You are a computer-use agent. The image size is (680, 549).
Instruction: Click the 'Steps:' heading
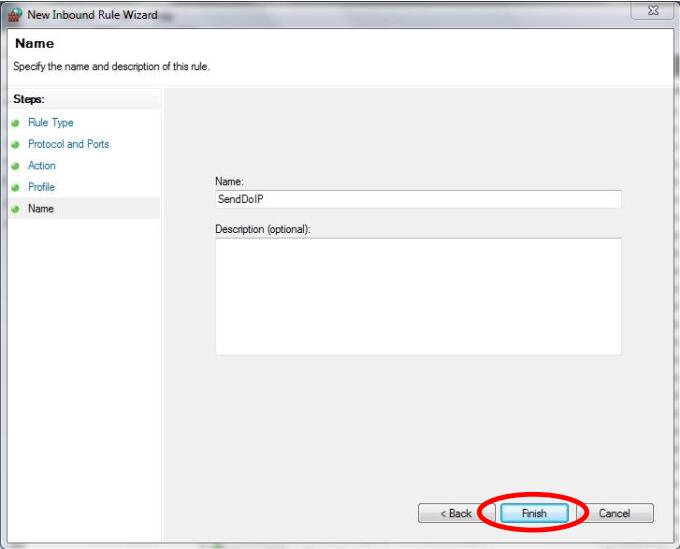[x=29, y=99]
